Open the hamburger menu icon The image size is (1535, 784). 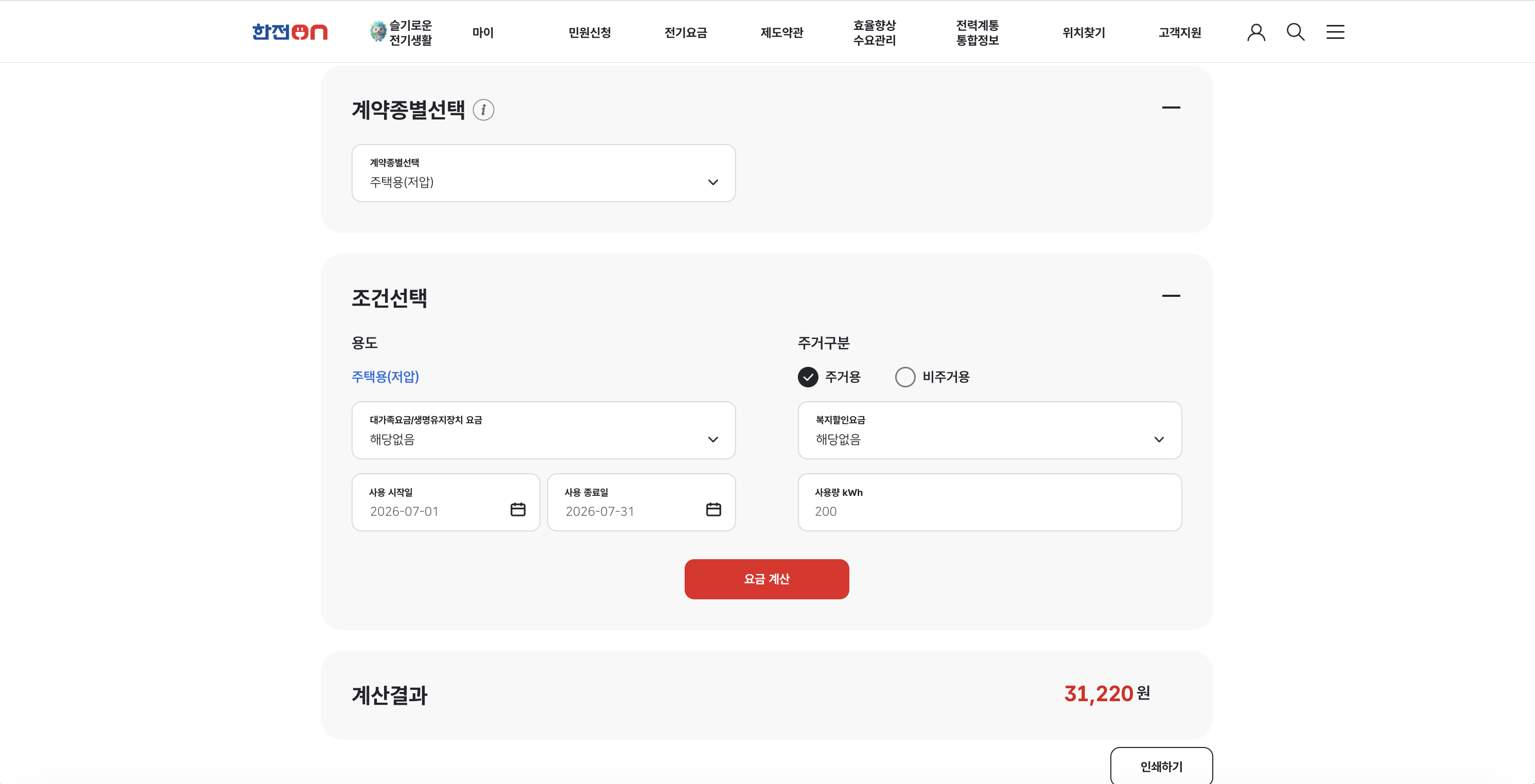pyautogui.click(x=1335, y=32)
